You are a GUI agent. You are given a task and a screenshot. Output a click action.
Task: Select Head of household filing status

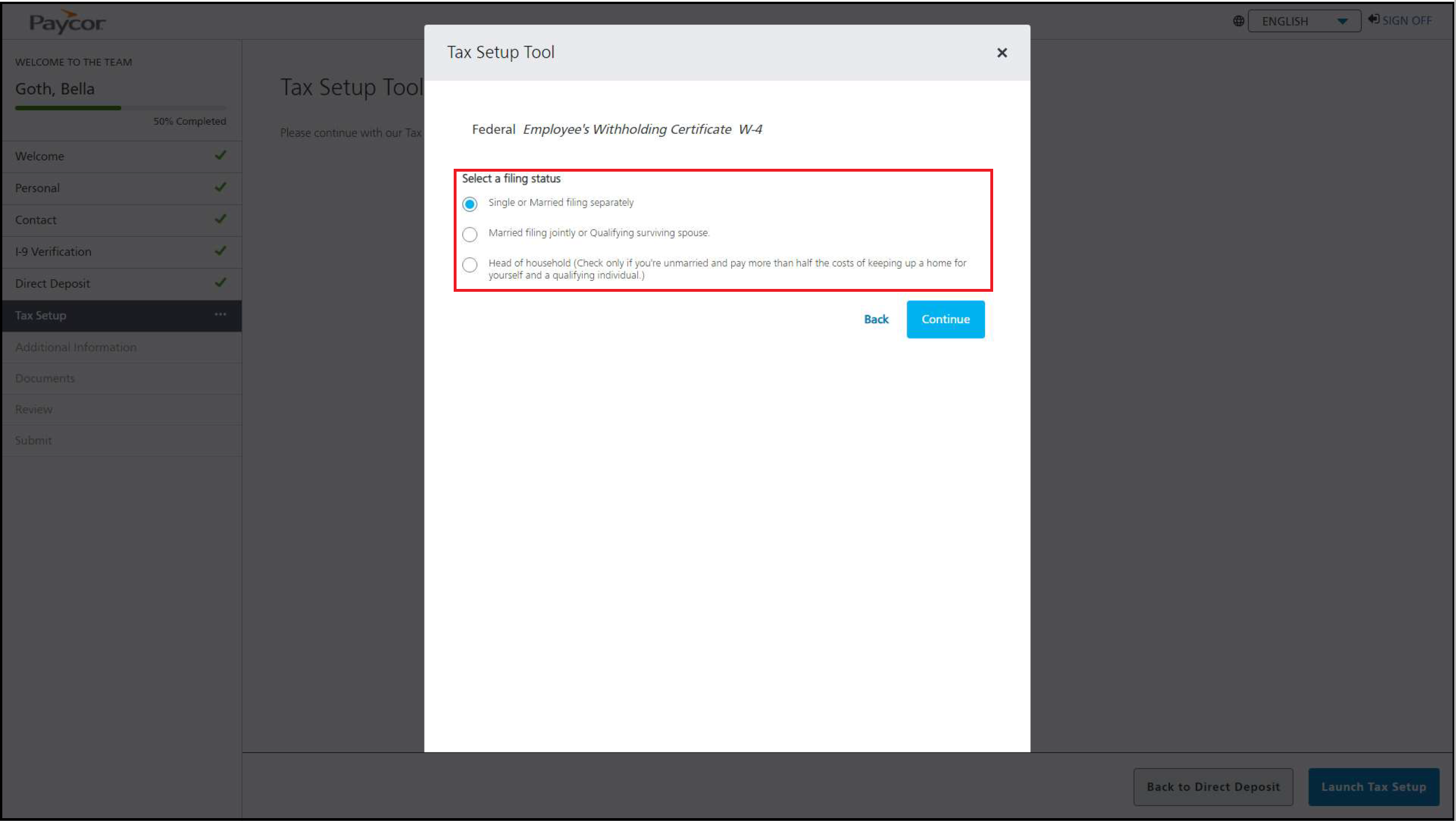click(x=470, y=265)
